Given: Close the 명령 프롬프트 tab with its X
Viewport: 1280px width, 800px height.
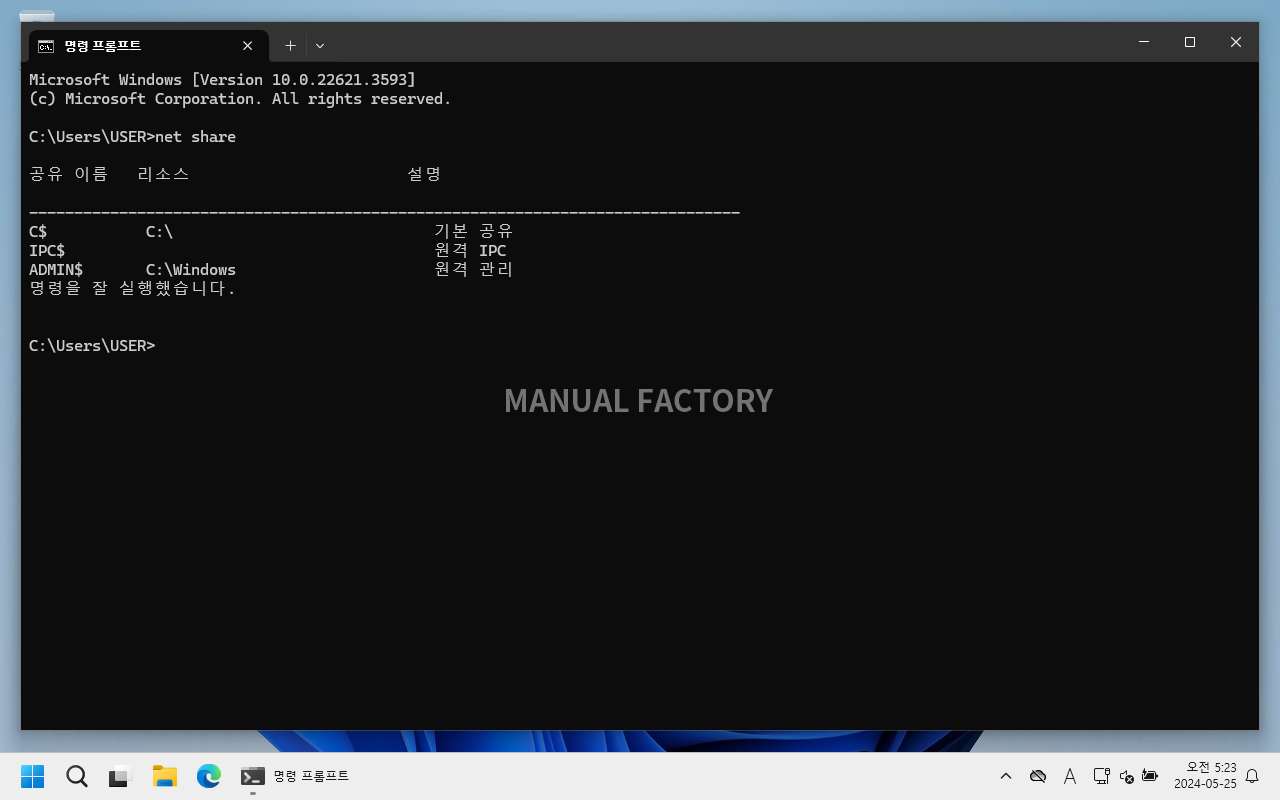Looking at the screenshot, I should point(247,45).
